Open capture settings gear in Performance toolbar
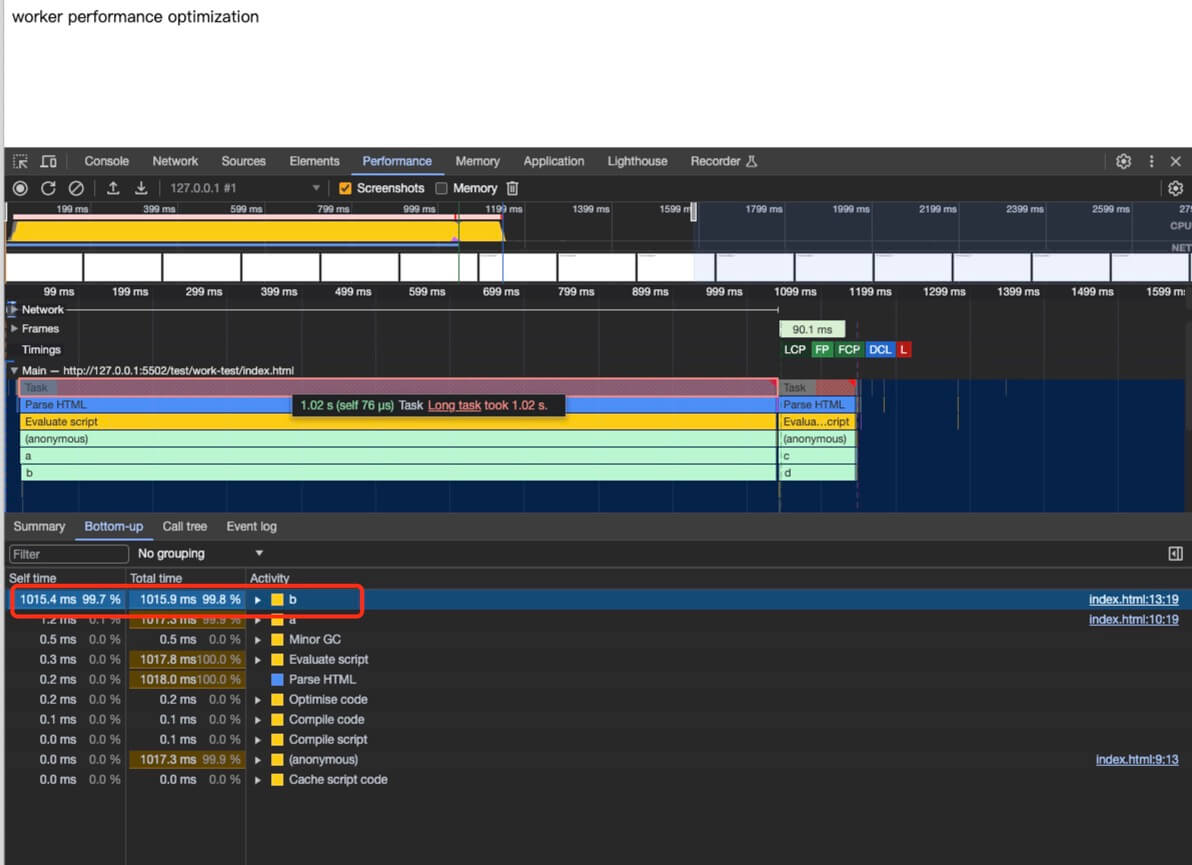 (1175, 188)
